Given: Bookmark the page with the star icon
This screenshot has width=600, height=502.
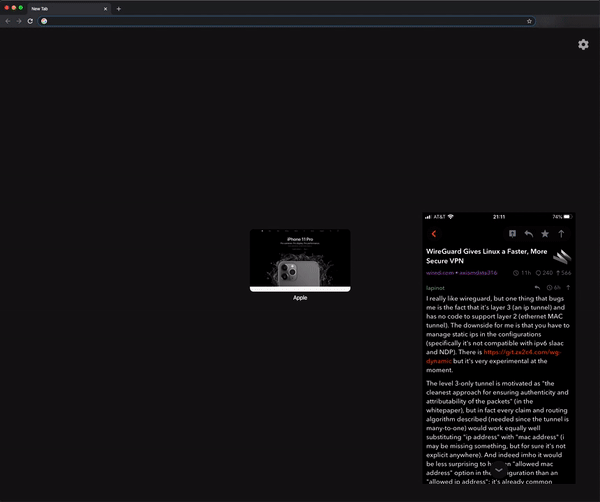Looking at the screenshot, I should point(529,21).
